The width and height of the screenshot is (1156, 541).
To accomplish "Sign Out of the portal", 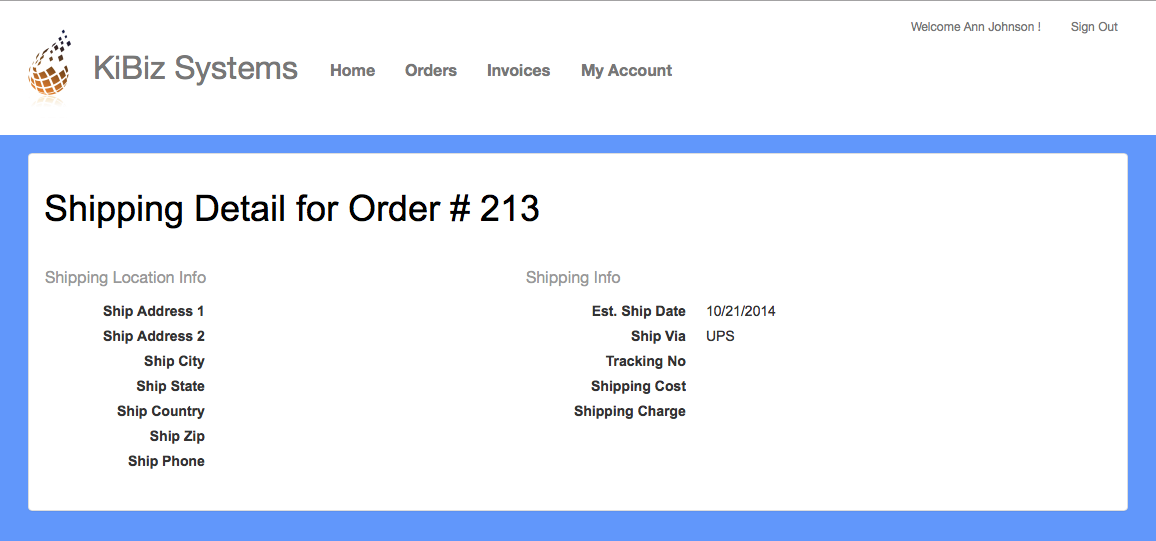I will coord(1094,27).
